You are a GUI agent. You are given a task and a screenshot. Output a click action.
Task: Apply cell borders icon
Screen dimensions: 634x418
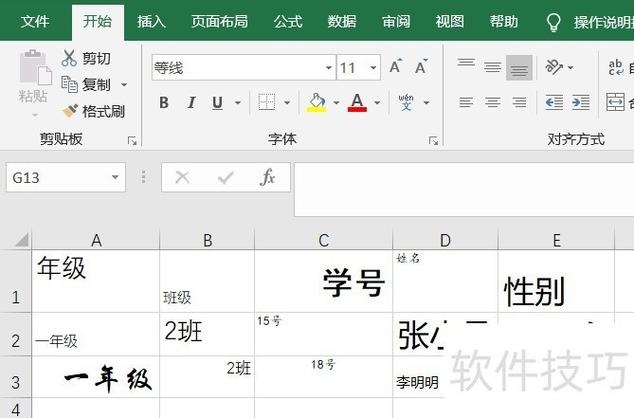tap(267, 102)
